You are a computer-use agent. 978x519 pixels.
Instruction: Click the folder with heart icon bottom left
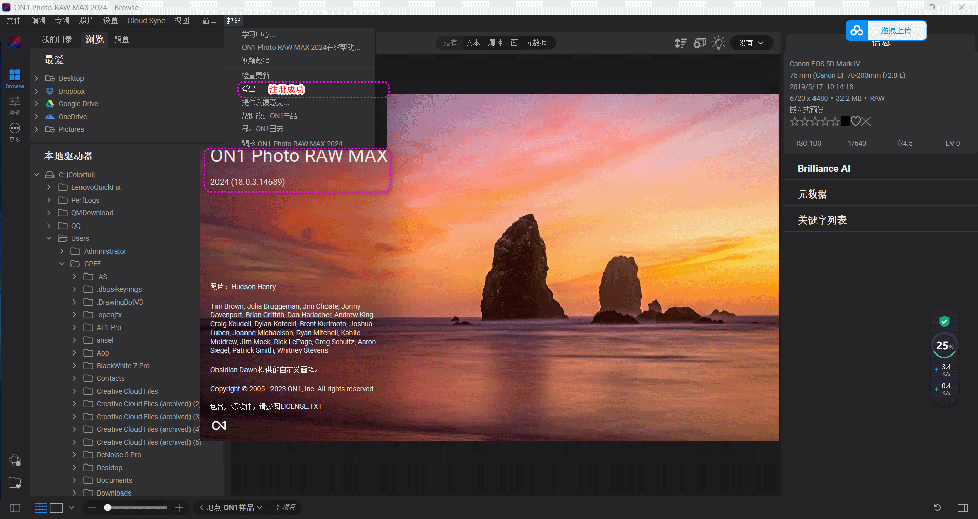[x=15, y=483]
